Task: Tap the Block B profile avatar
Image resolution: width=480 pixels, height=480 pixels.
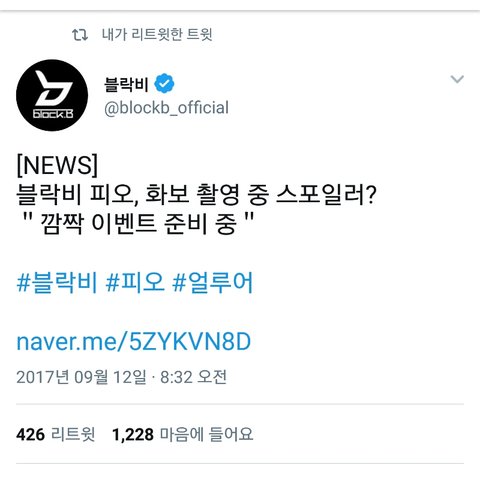Action: (x=52, y=95)
